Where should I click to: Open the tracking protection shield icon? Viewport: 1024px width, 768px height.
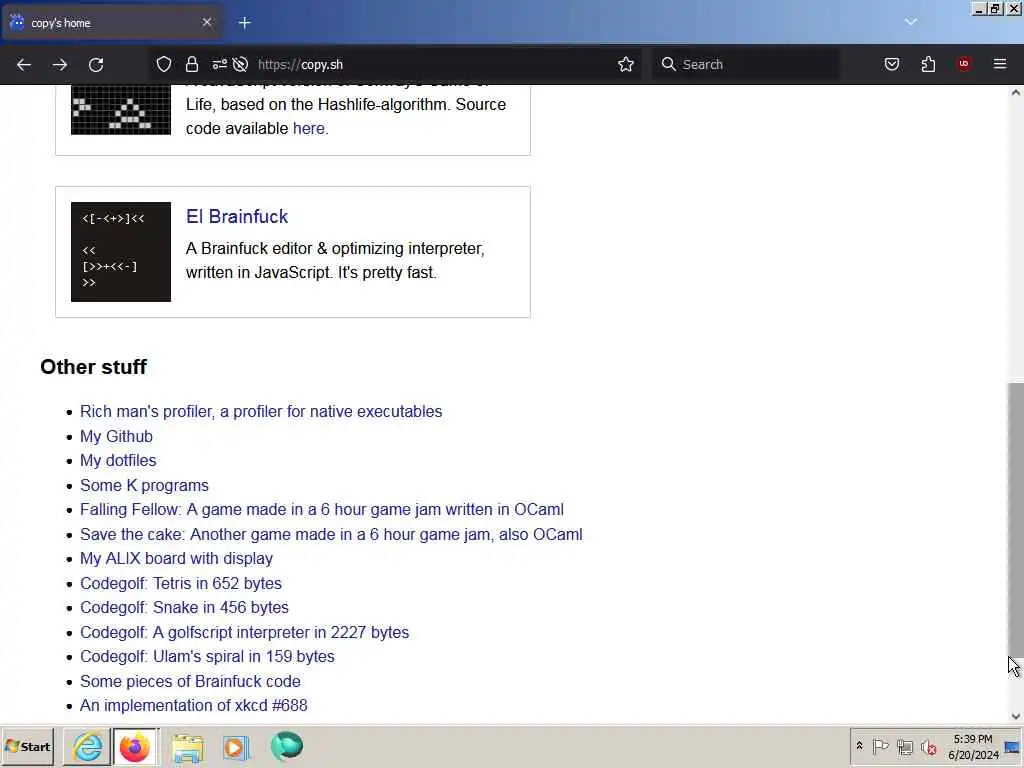click(164, 64)
